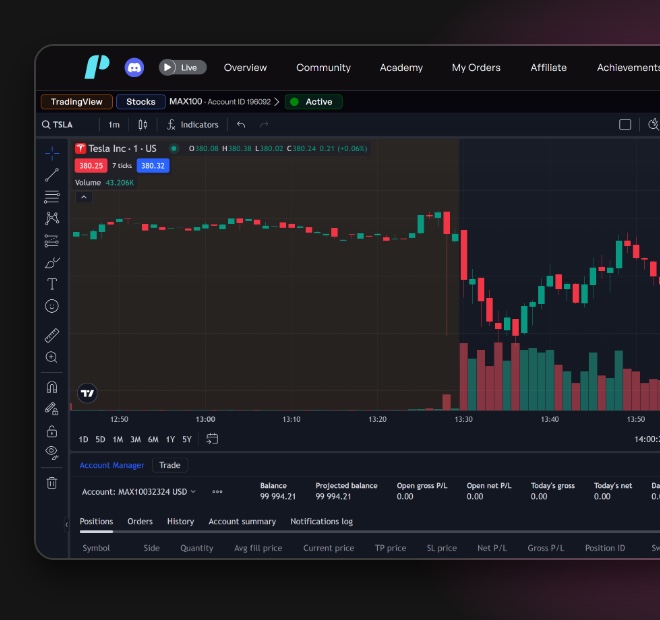Click the TradingView logo on chart
Image resolution: width=660 pixels, height=620 pixels.
point(87,393)
